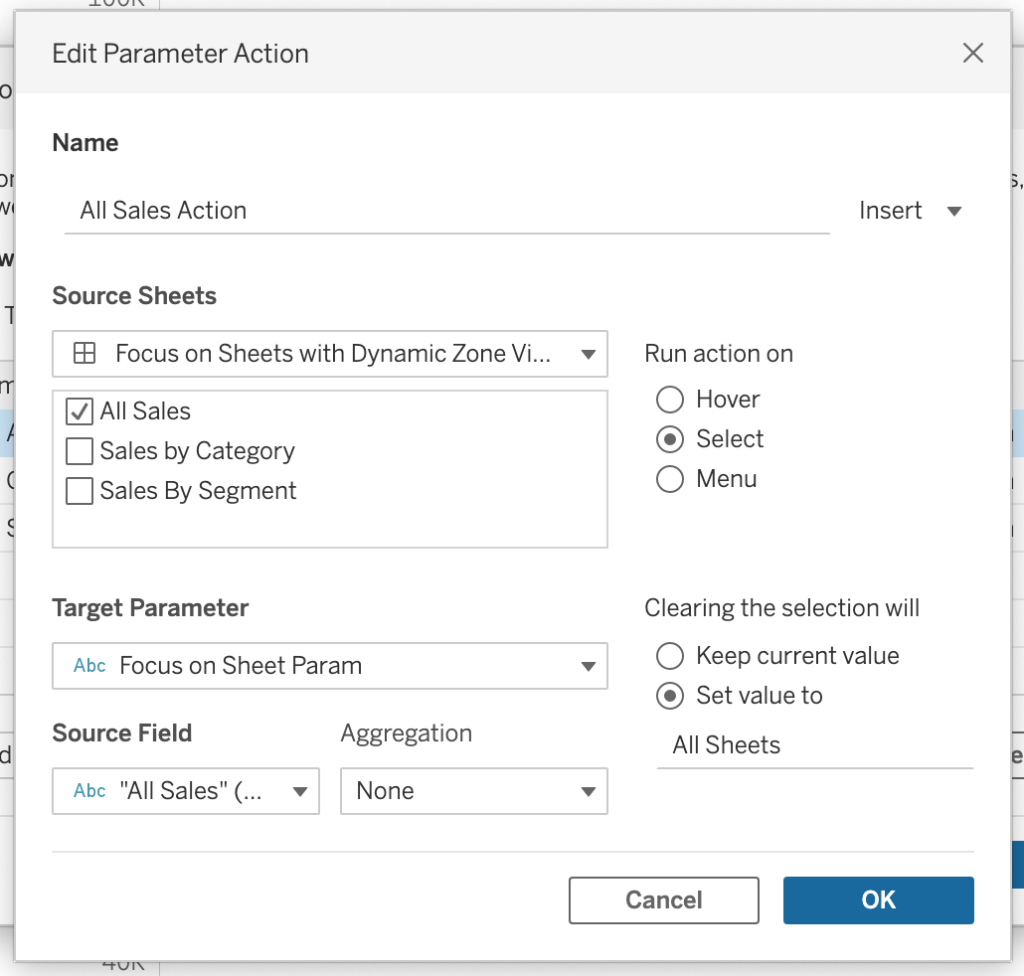Viewport: 1024px width, 976px height.
Task: Click the Abc icon in Target Parameter
Action: tap(90, 666)
